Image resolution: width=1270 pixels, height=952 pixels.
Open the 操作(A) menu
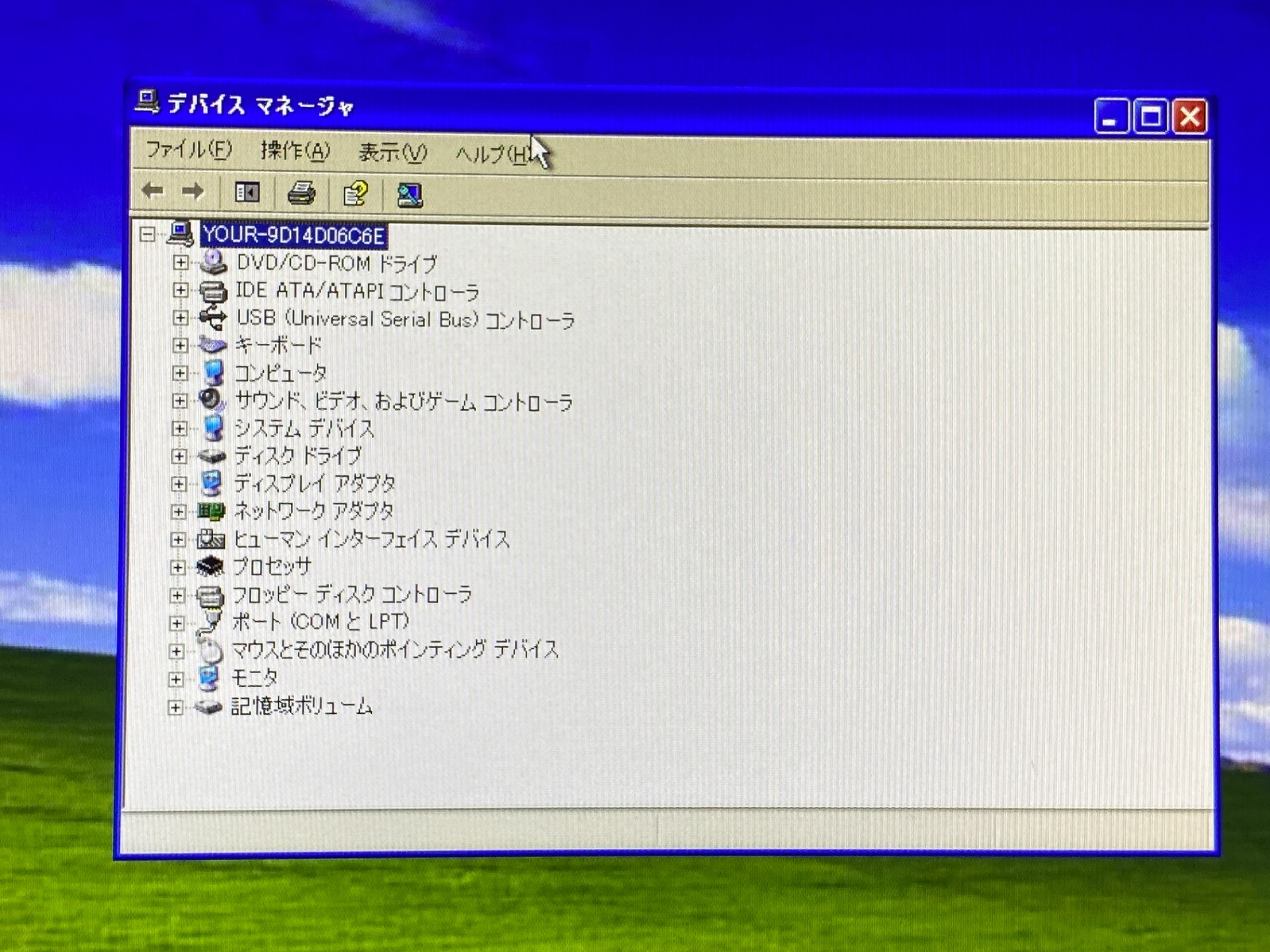click(x=295, y=151)
